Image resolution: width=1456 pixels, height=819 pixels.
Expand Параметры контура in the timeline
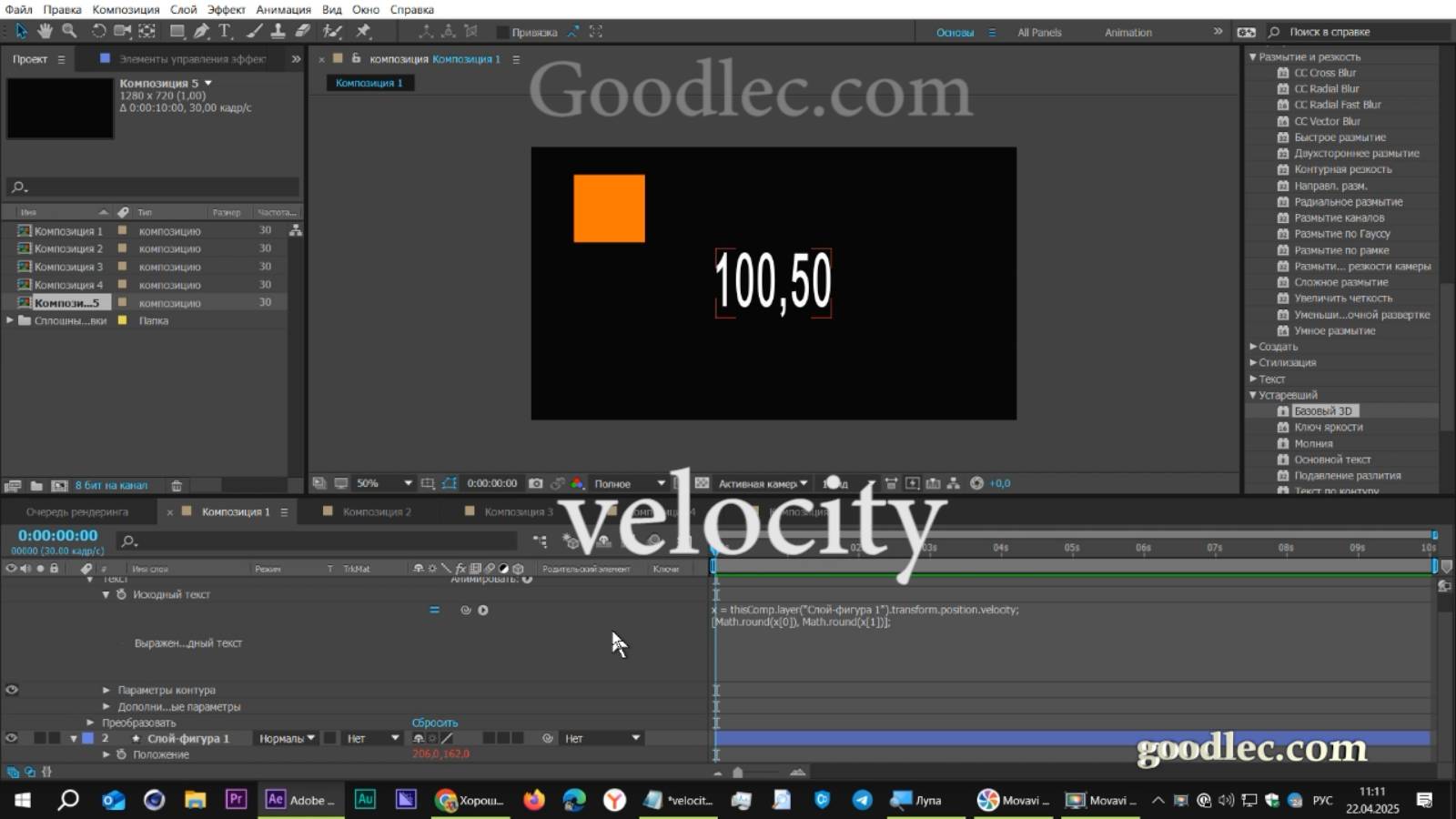point(106,690)
